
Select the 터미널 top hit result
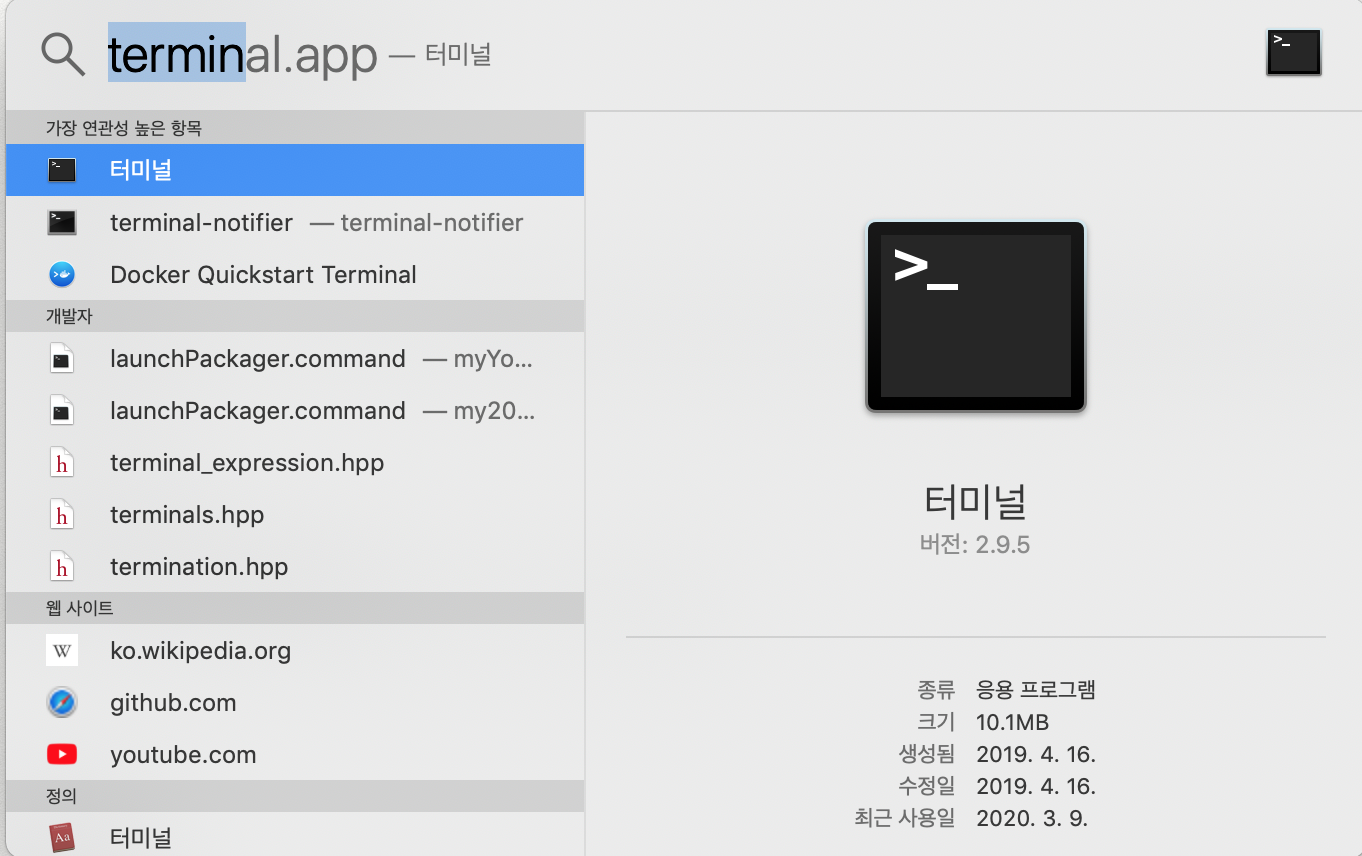pos(295,170)
